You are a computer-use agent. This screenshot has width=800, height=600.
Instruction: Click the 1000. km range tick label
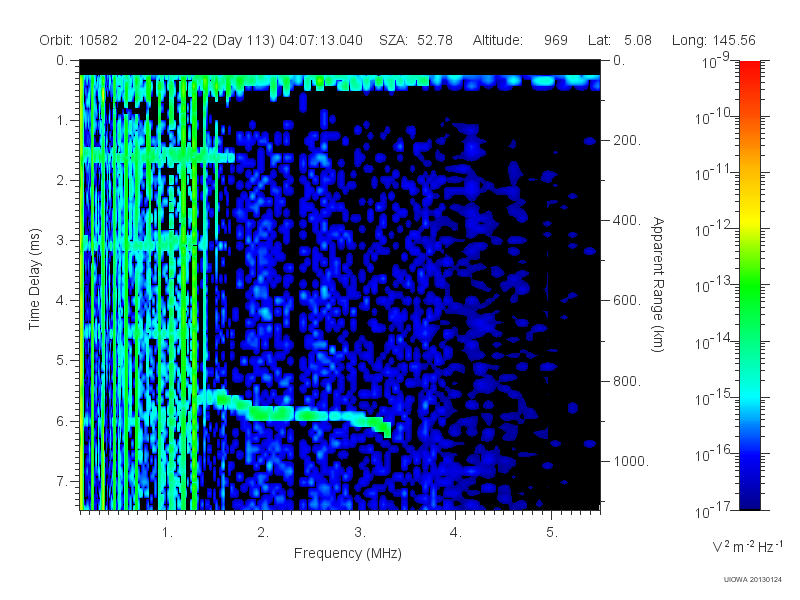click(x=631, y=461)
